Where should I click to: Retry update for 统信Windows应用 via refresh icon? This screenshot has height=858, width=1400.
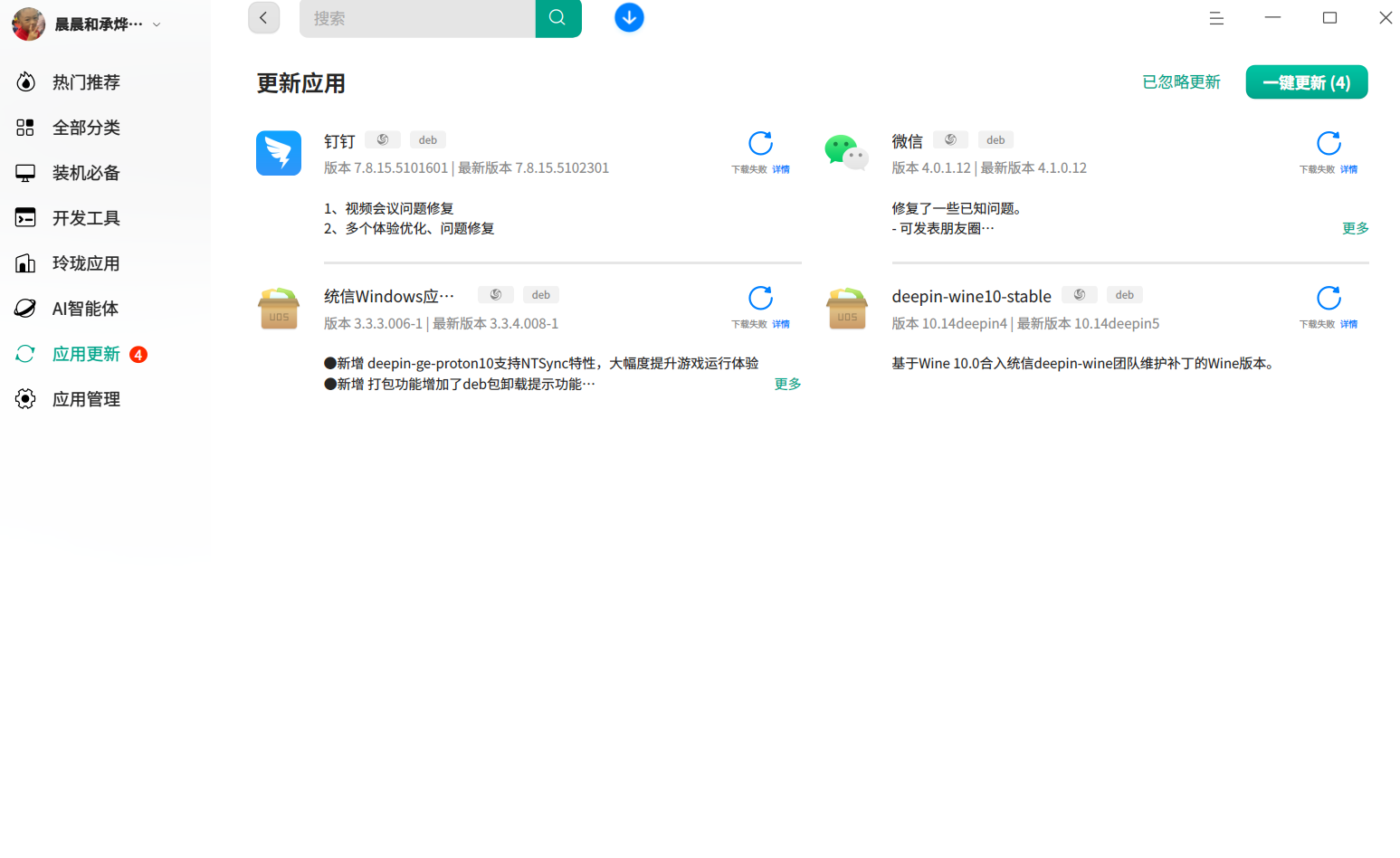(760, 298)
